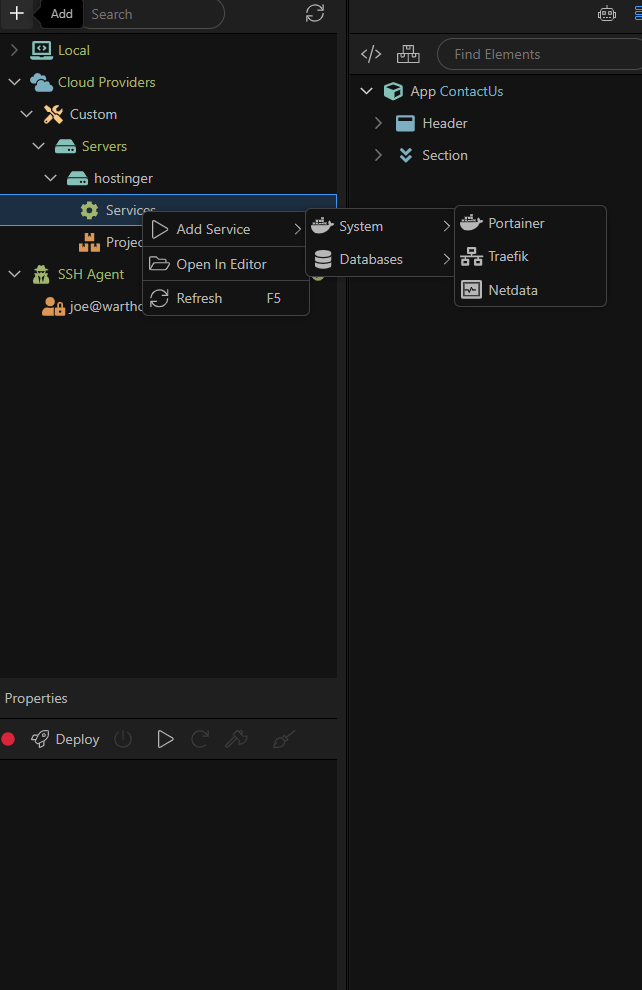Choose Refresh F5 menu entry
The width and height of the screenshot is (642, 990).
point(226,298)
